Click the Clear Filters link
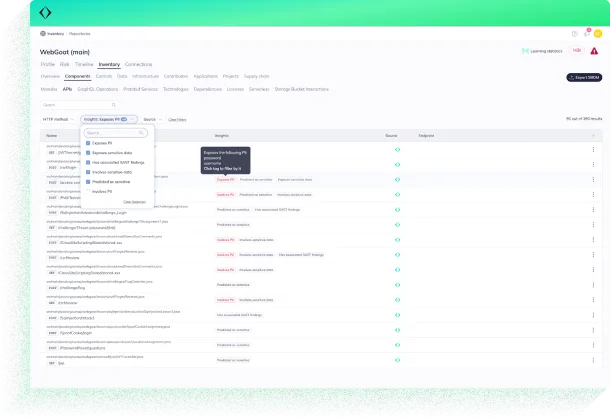Image resolution: width=610 pixels, height=419 pixels. tap(177, 120)
